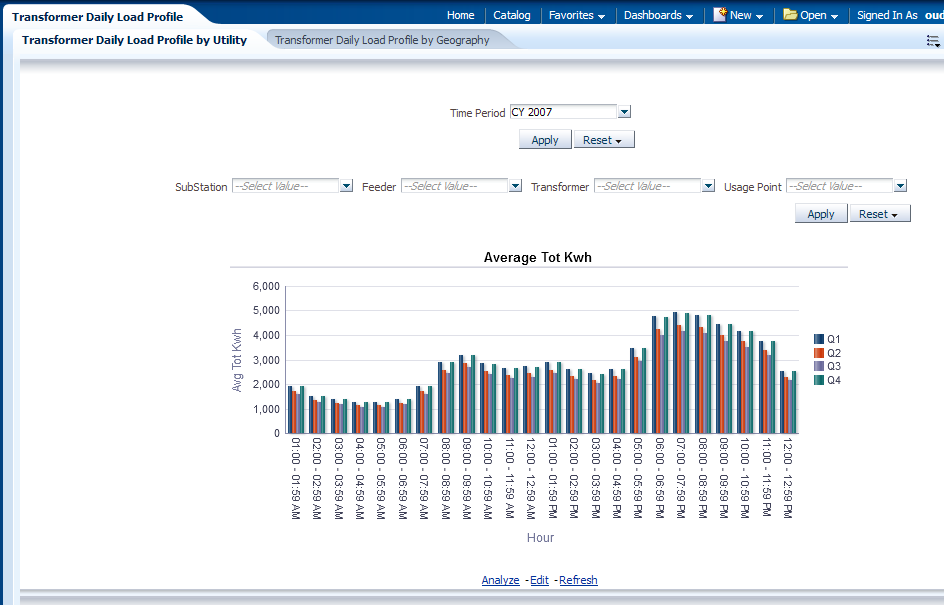Expand the Transformer dropdown arrow

[x=708, y=186]
